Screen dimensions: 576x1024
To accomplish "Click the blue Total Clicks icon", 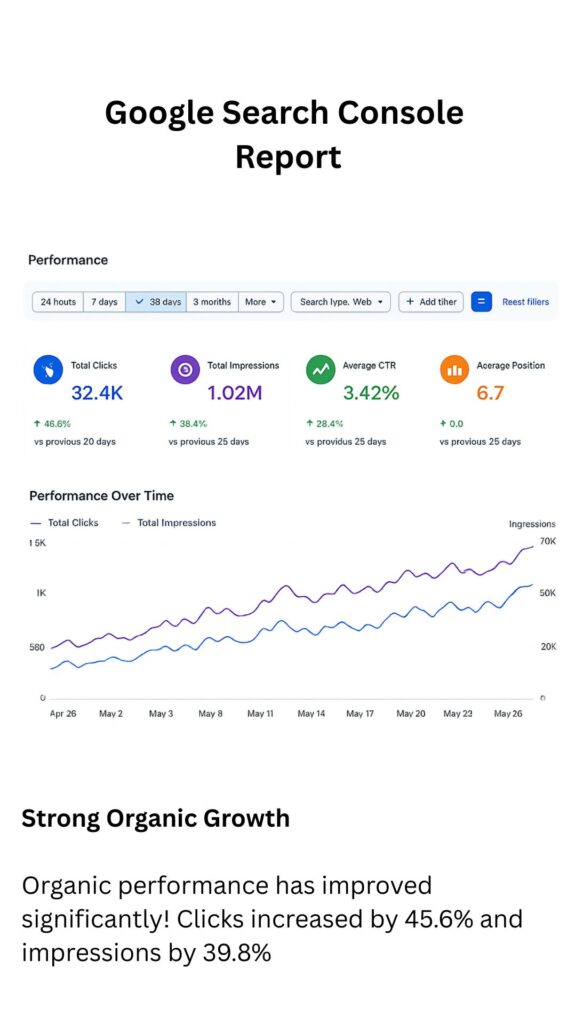I will [x=46, y=370].
